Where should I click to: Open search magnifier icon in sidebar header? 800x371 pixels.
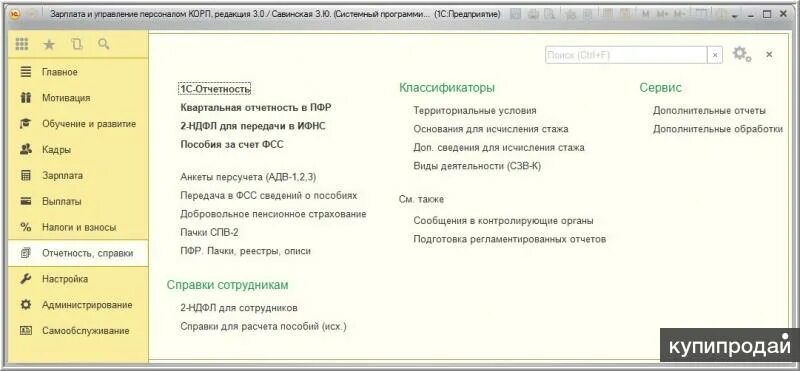[104, 44]
